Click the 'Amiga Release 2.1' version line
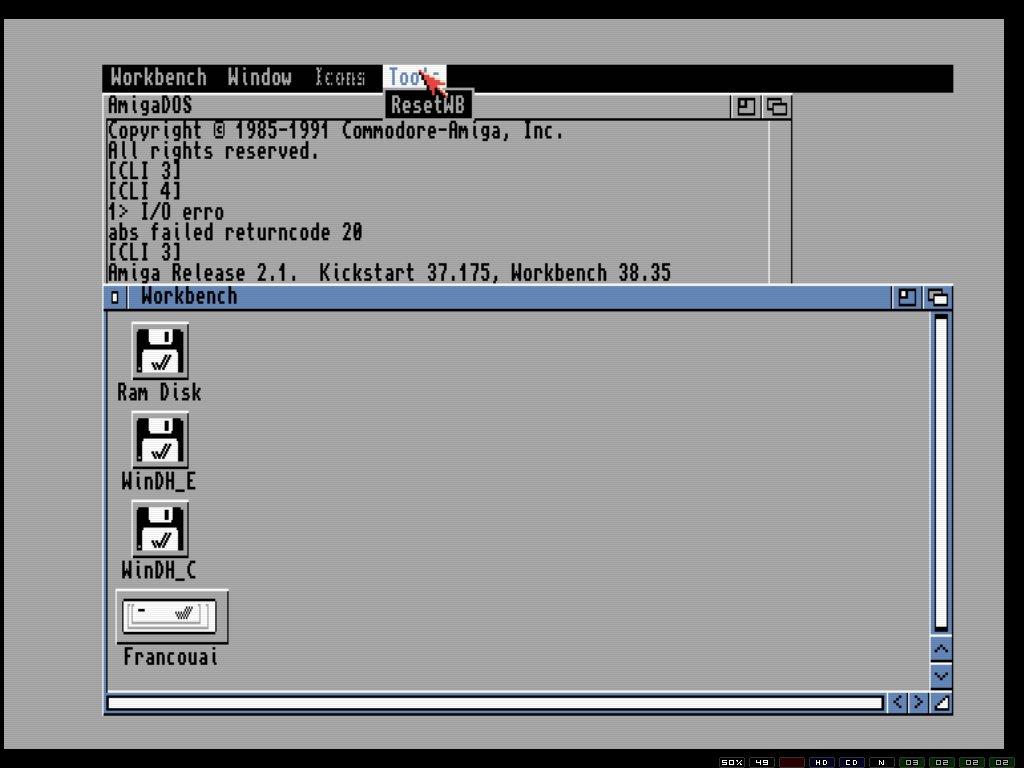1024x768 pixels. pyautogui.click(x=389, y=272)
